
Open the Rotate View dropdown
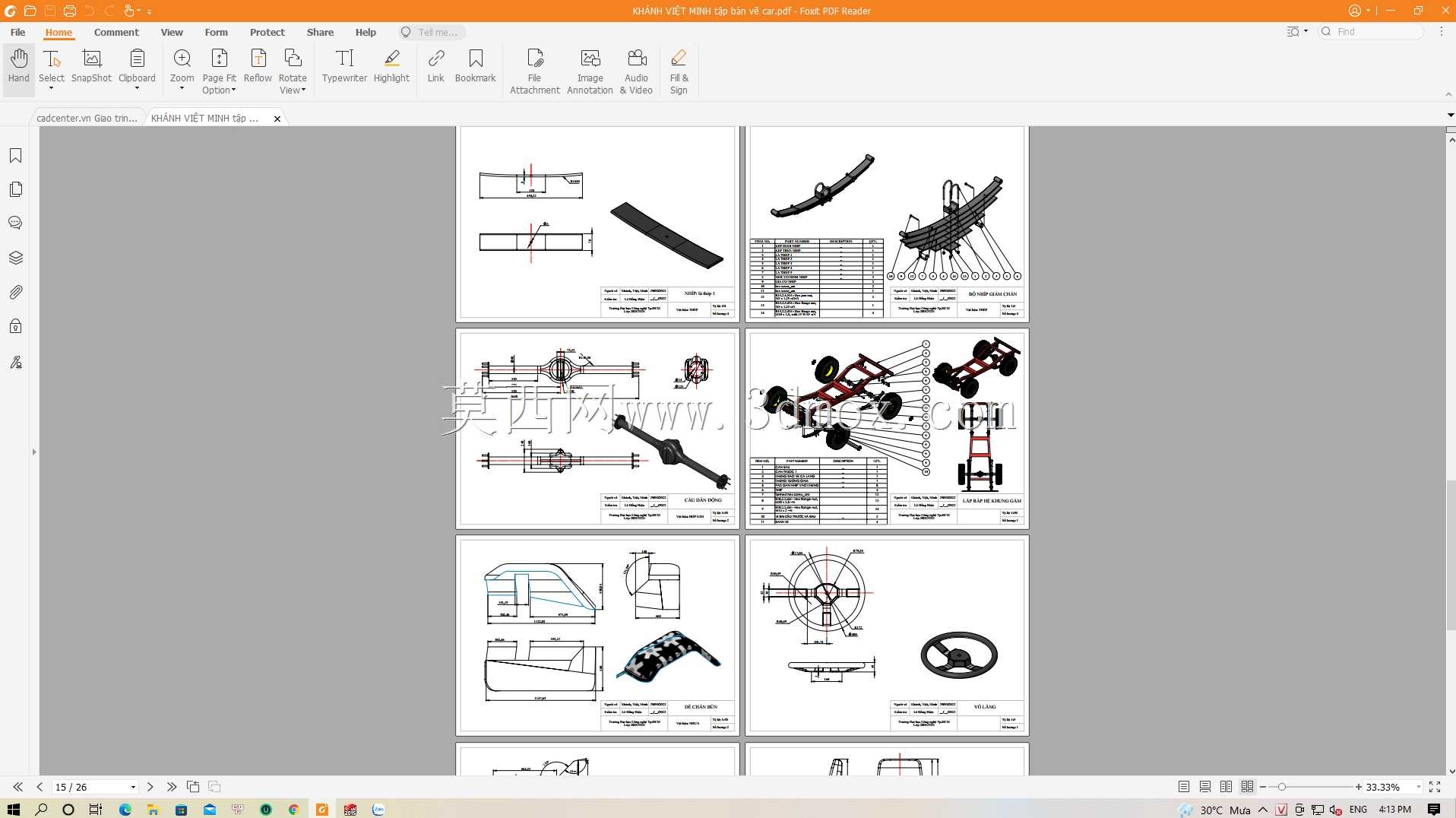coord(293,84)
